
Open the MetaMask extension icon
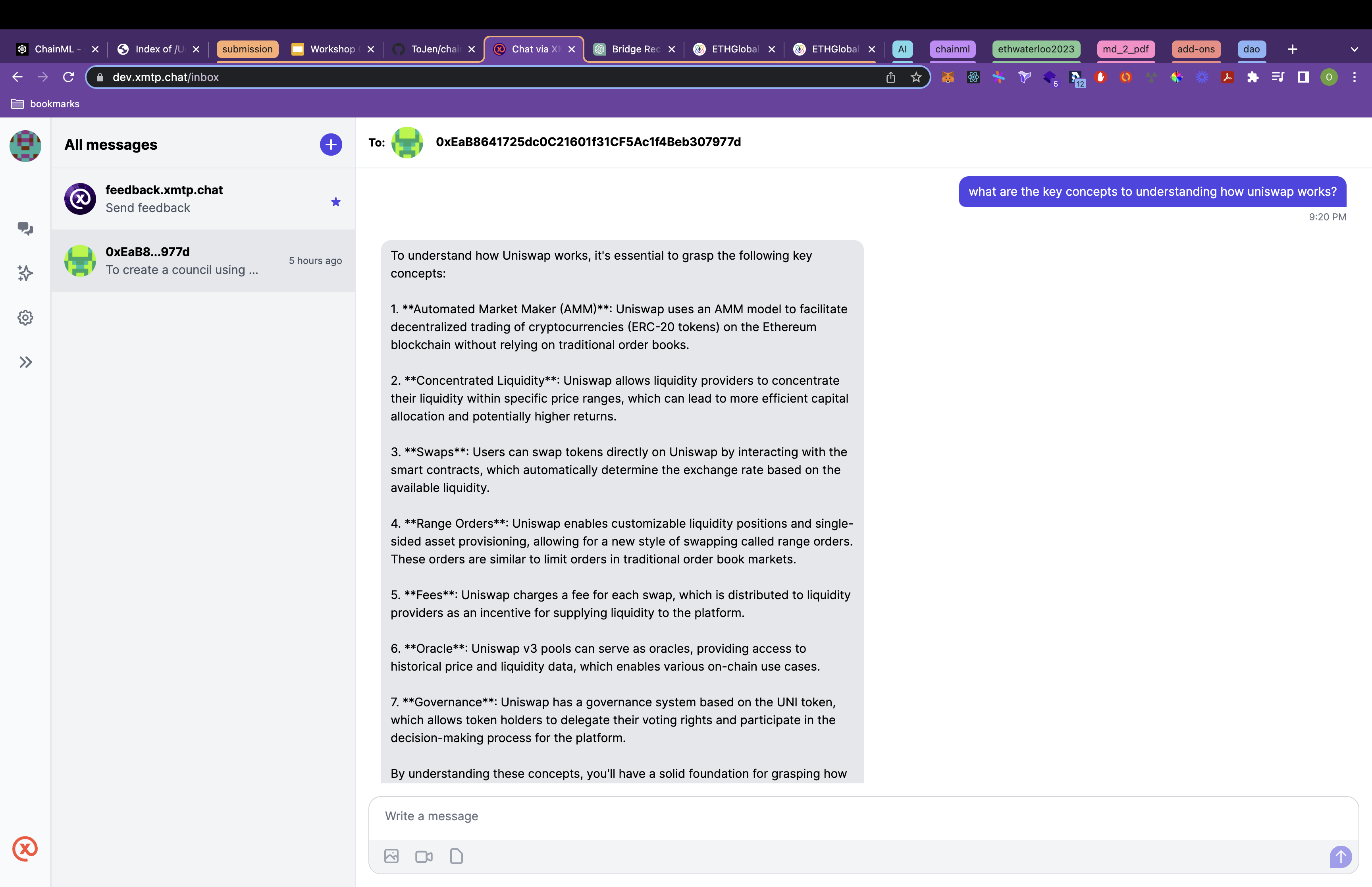click(x=947, y=77)
